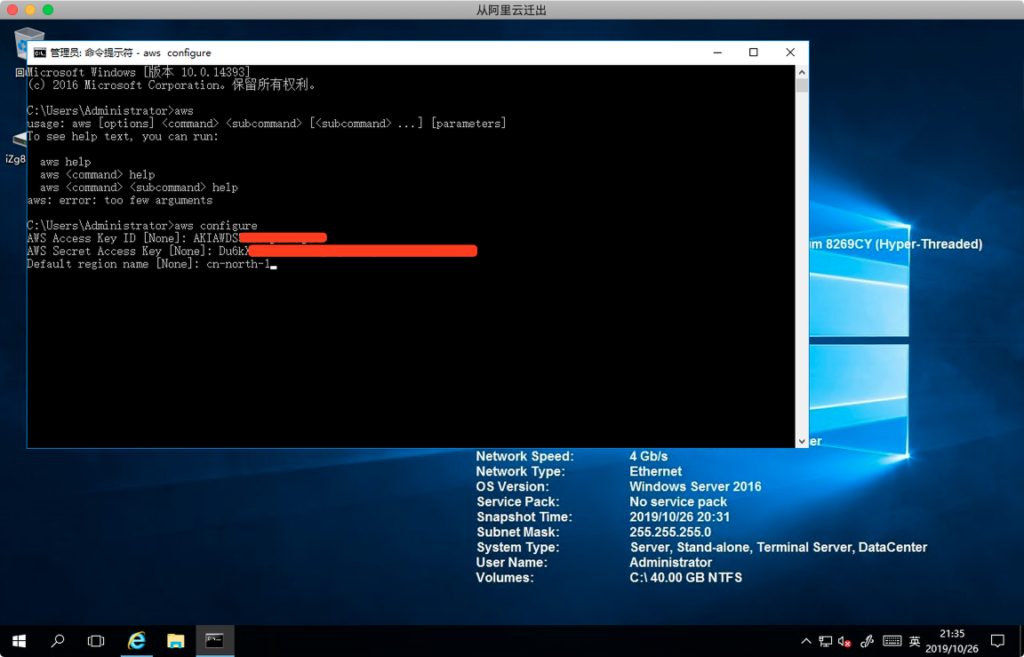Maximize the command prompt window
The image size is (1024, 657).
click(753, 53)
